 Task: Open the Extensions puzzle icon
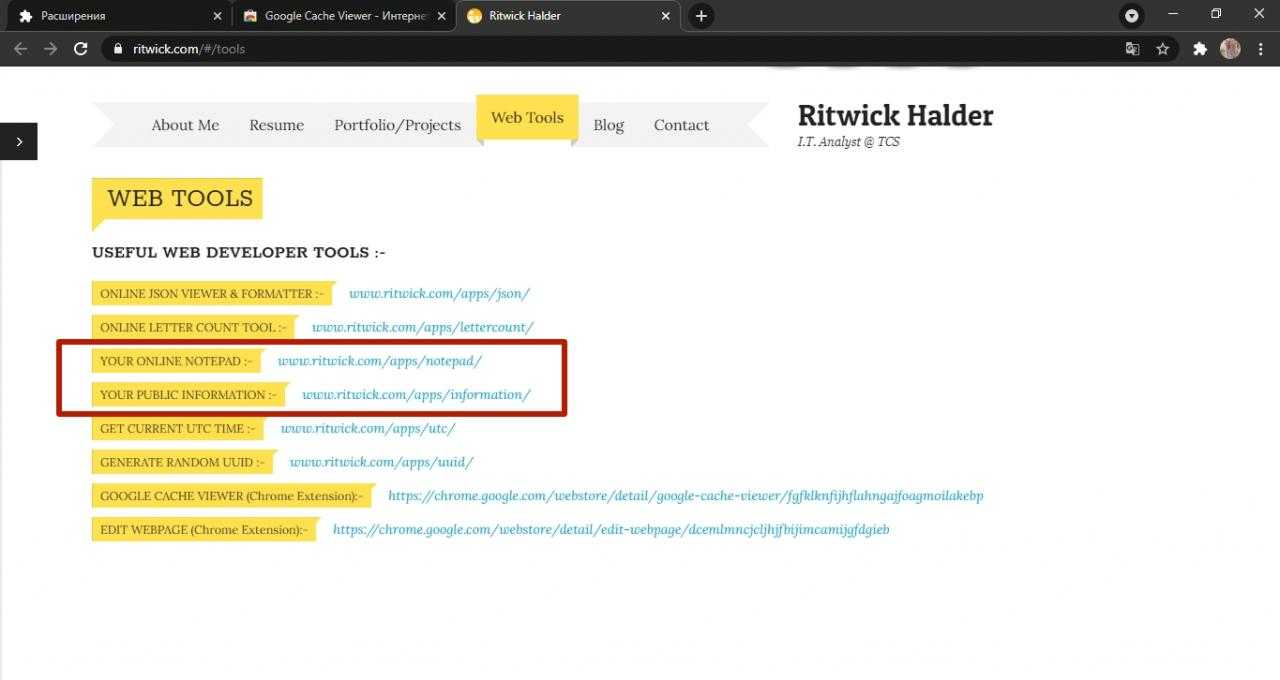1200,49
